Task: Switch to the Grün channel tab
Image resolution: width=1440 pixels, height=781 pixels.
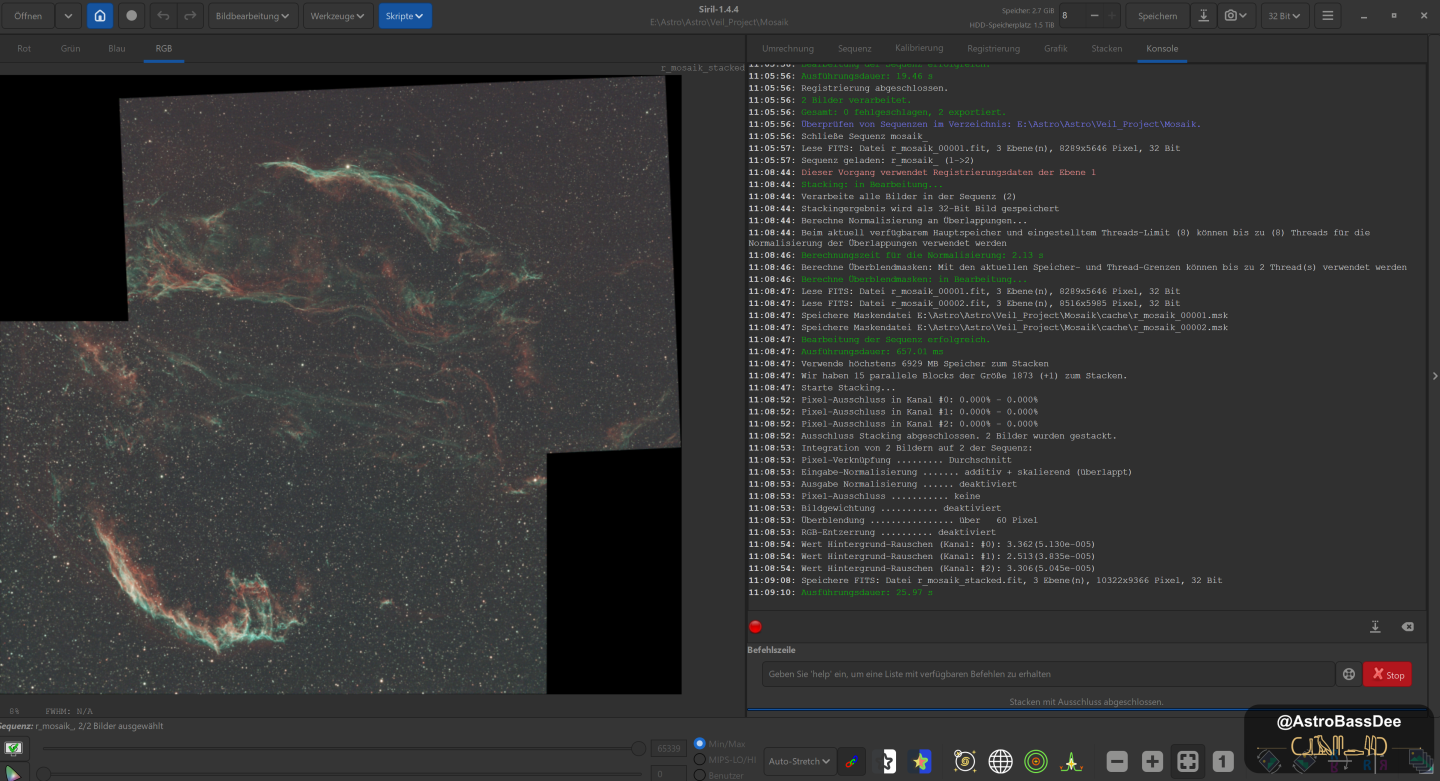Action: (70, 48)
